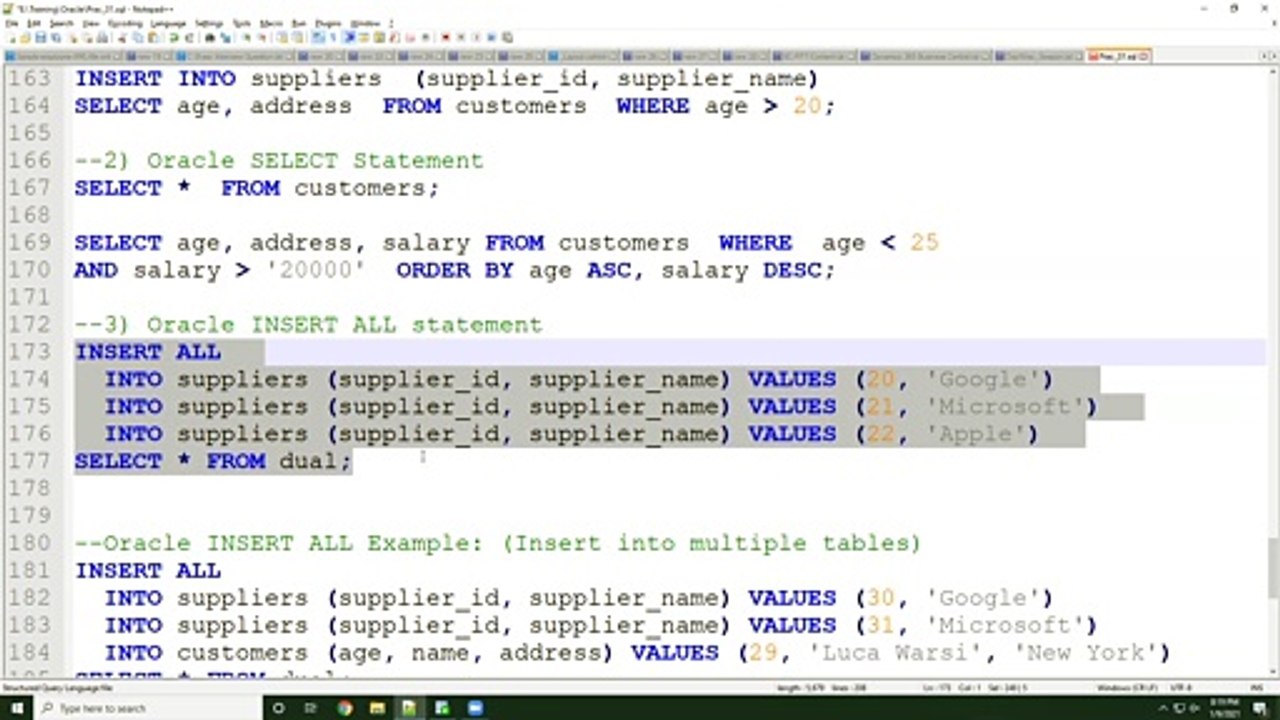Open the Plugins menu
The image size is (1280, 720).
[x=328, y=23]
